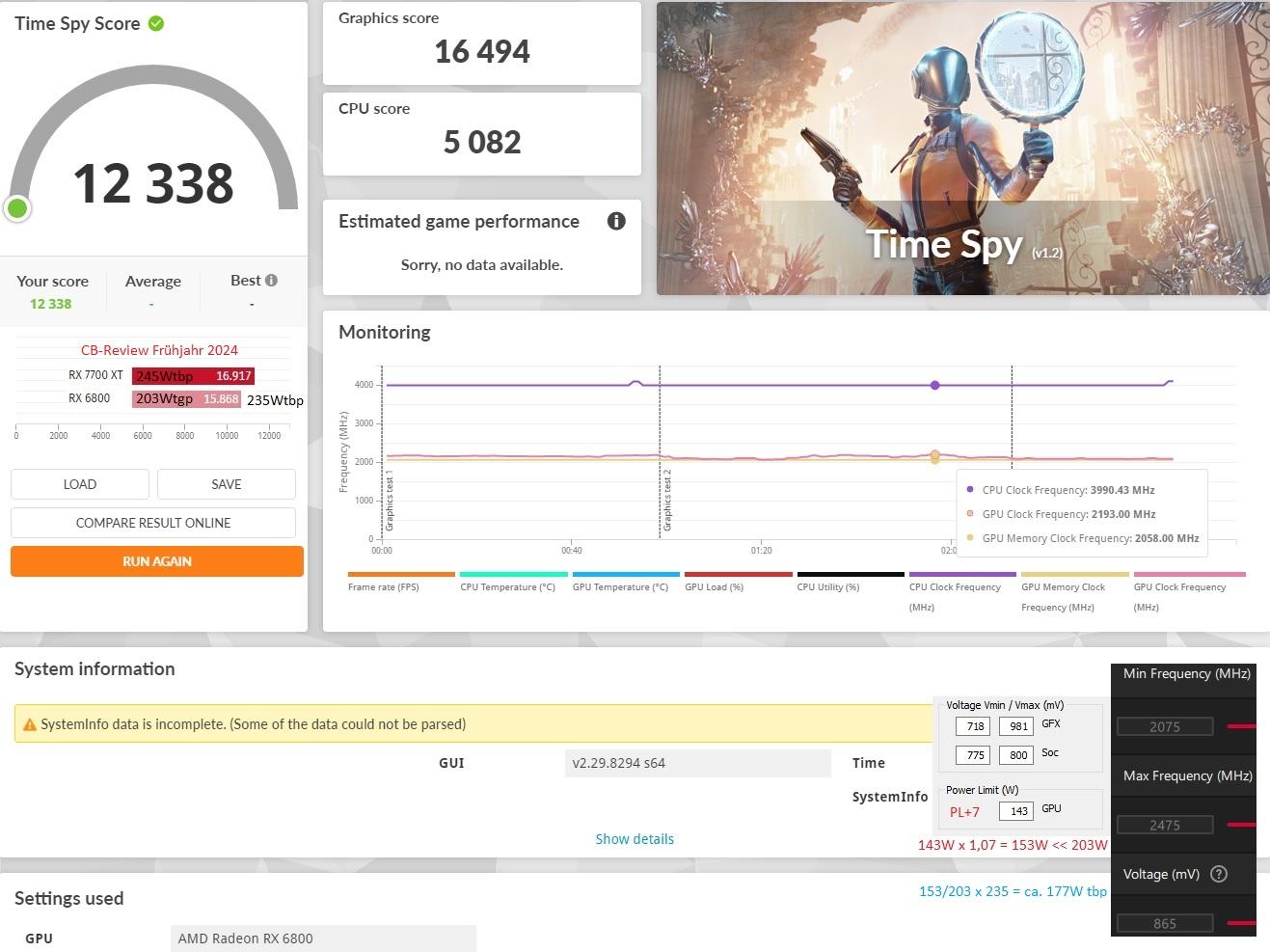Click the System information heading
The width and height of the screenshot is (1270, 952).
pyautogui.click(x=95, y=668)
